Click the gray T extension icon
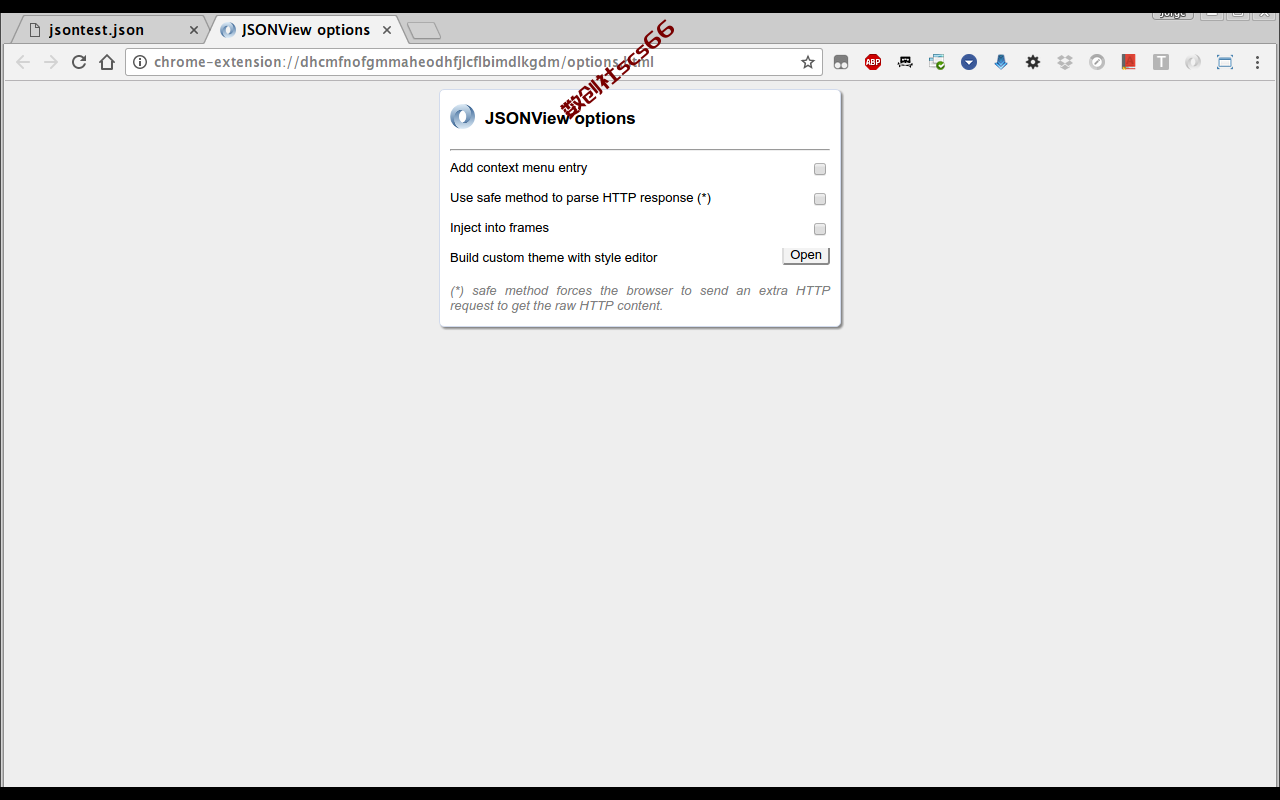 point(1161,62)
